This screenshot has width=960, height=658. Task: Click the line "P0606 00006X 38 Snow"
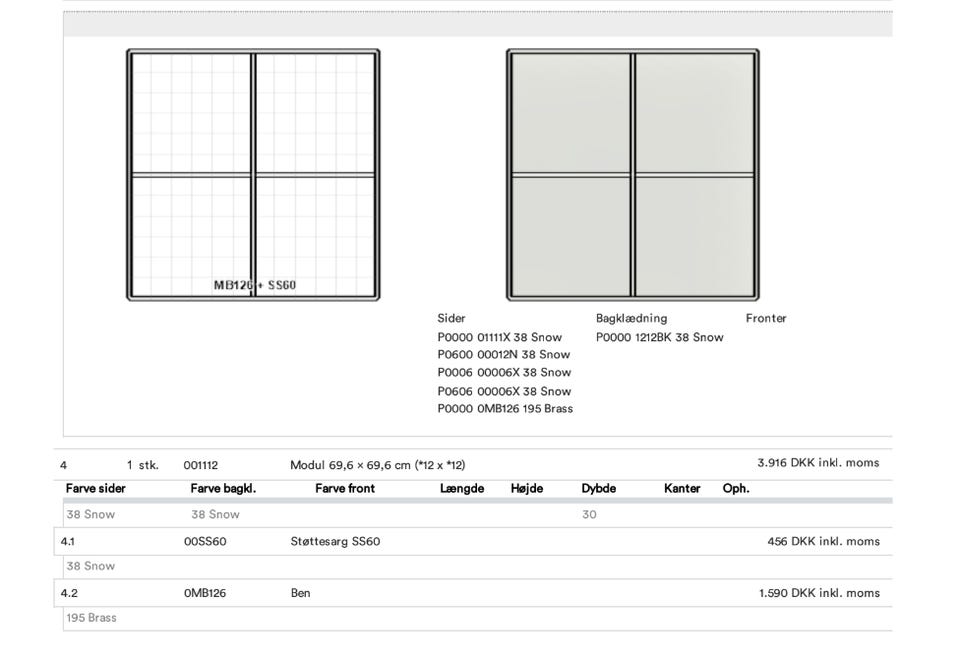[x=504, y=391]
